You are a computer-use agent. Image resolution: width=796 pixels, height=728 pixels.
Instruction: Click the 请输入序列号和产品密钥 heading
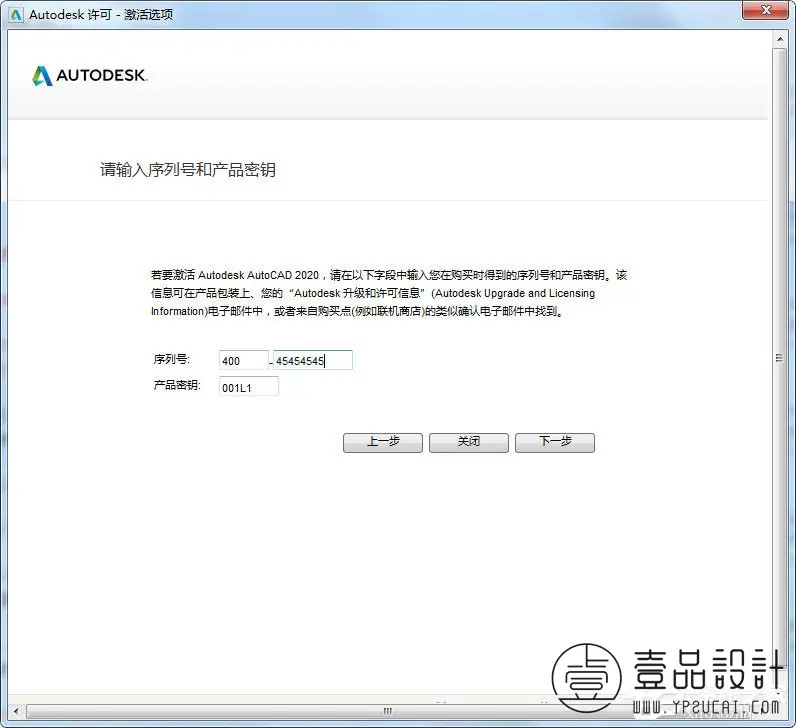188,170
